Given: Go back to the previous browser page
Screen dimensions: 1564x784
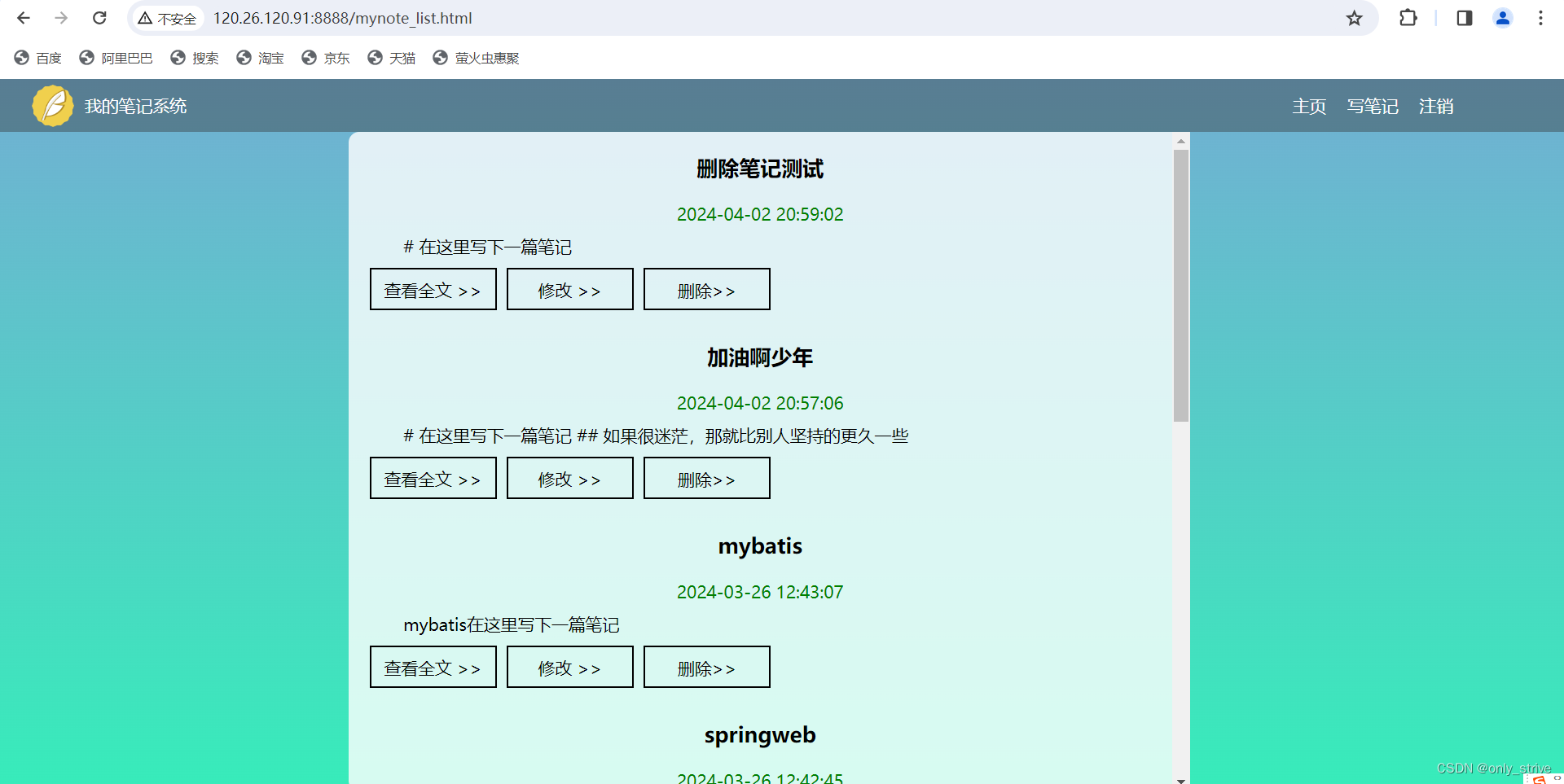Looking at the screenshot, I should [24, 18].
